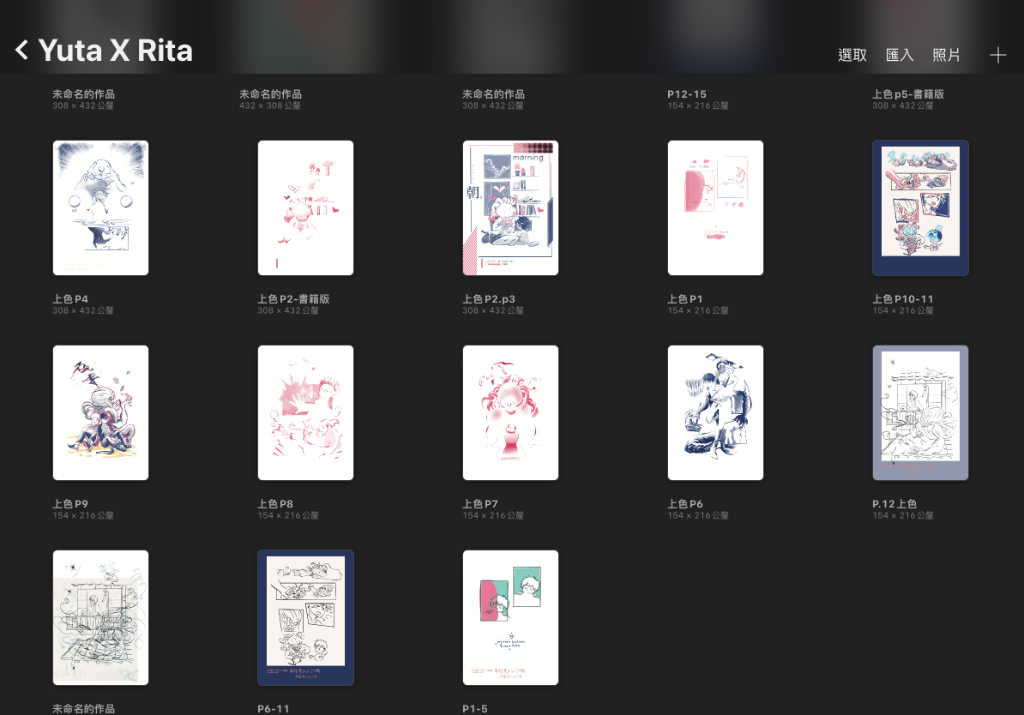Tap the 匯入 import button
Viewport: 1024px width, 715px height.
(899, 55)
